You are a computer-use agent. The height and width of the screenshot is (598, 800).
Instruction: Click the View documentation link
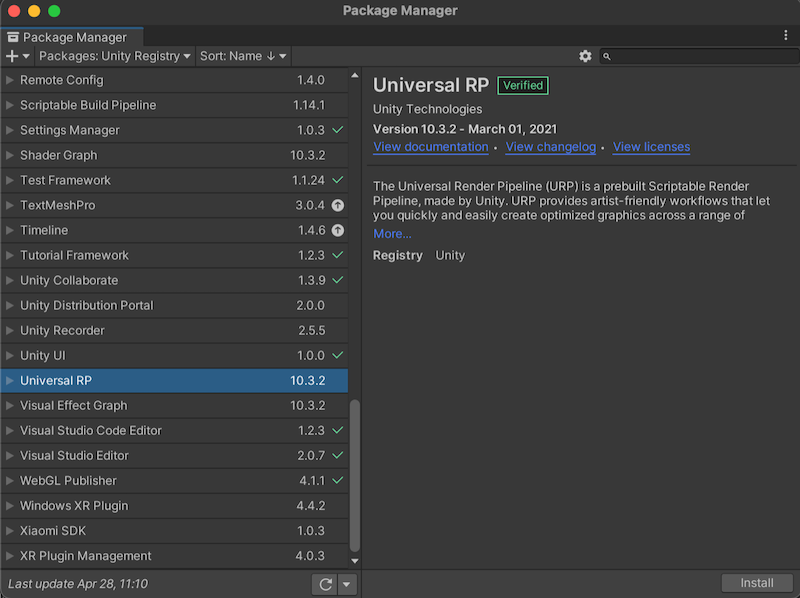[x=430, y=147]
